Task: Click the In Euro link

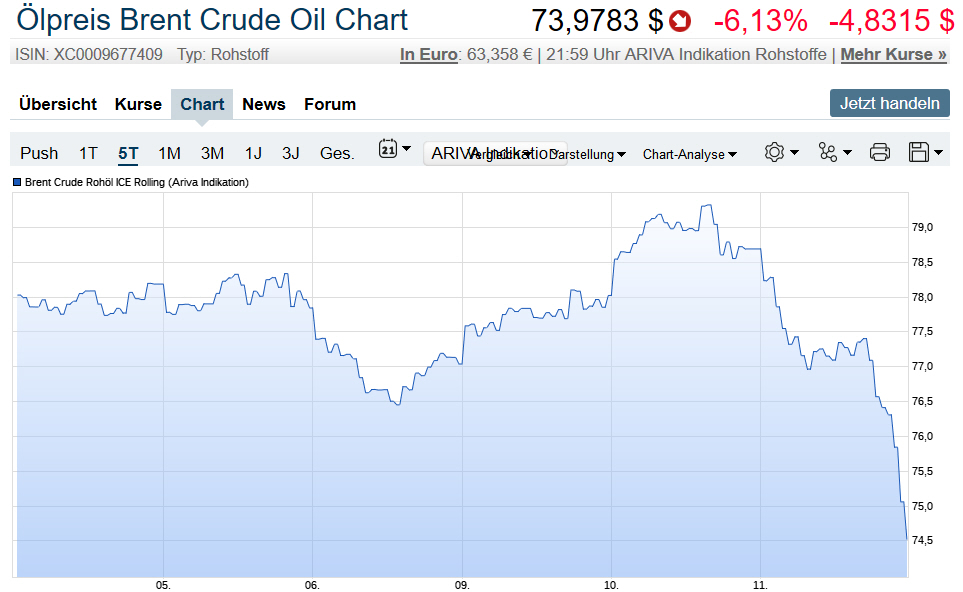Action: click(x=428, y=54)
